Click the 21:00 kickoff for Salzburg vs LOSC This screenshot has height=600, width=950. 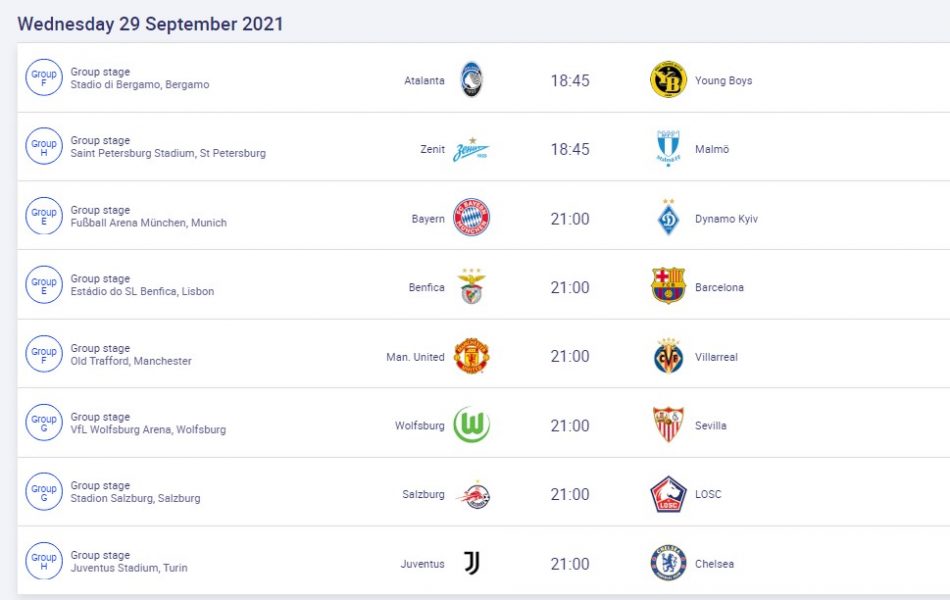pos(570,494)
